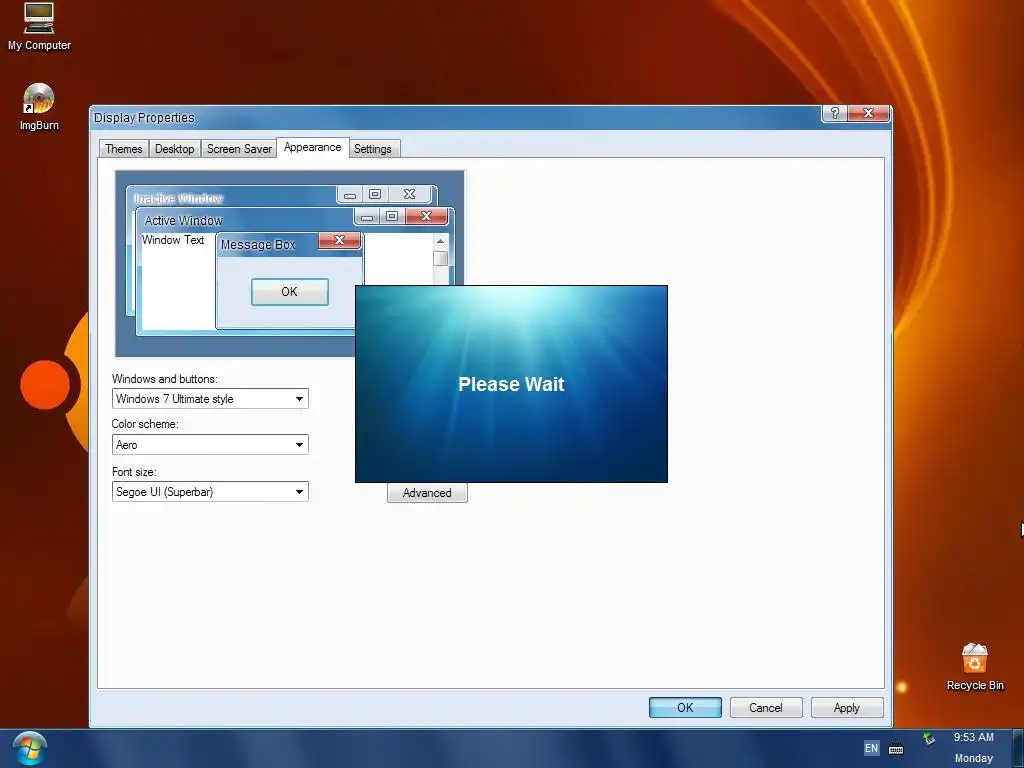1024x768 pixels.
Task: Click the Message Box preview close button
Action: (340, 240)
